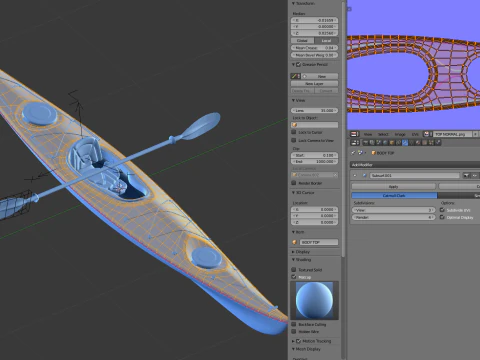Image resolution: width=480 pixels, height=360 pixels.
Task: Click the Properties editor type icon
Action: pos(355,143)
